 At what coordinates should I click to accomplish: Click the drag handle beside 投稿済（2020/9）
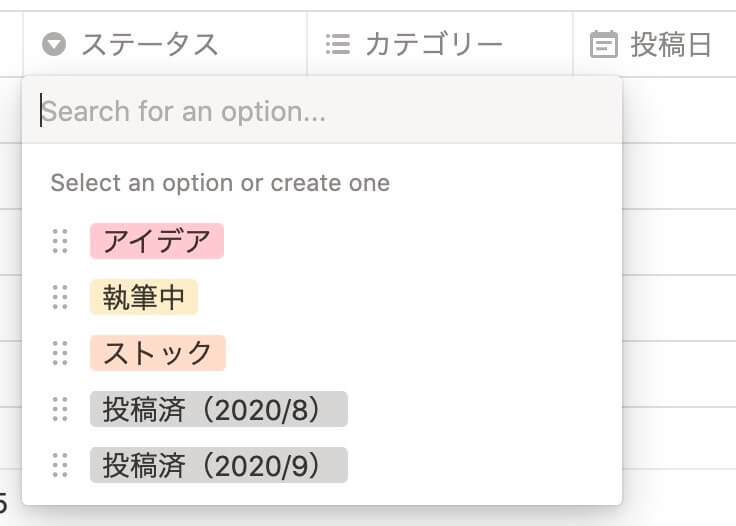60,465
